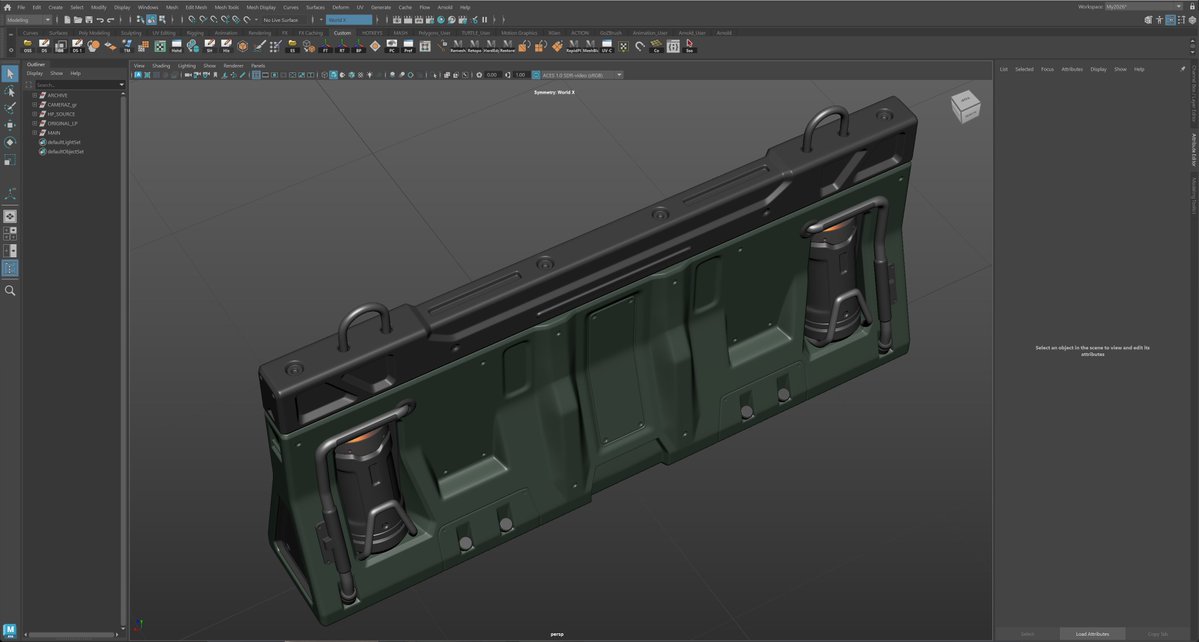The image size is (1199, 642).
Task: Open the Modeling menu set dropdown
Action: coord(28,20)
